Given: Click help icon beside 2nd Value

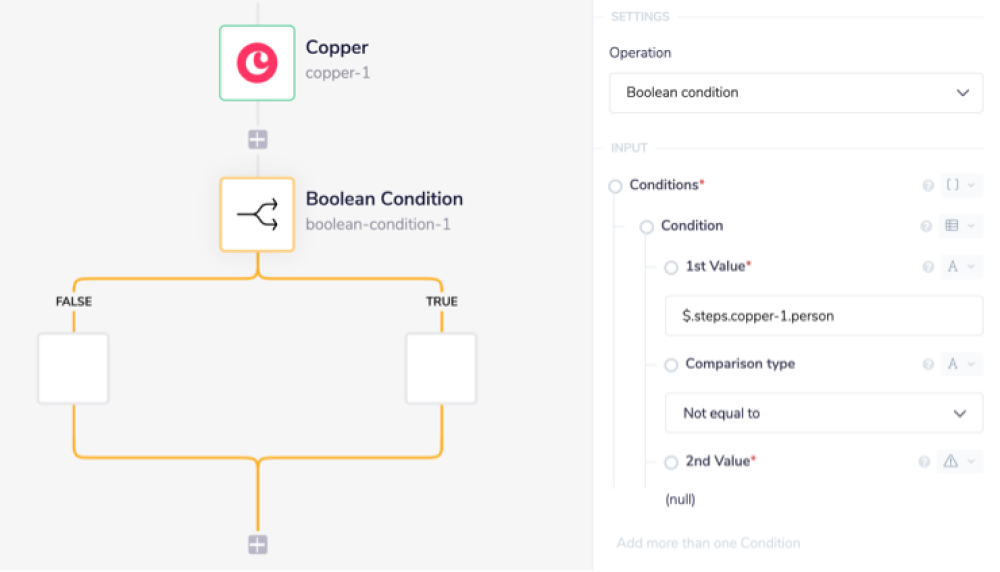Looking at the screenshot, I should click(x=924, y=462).
